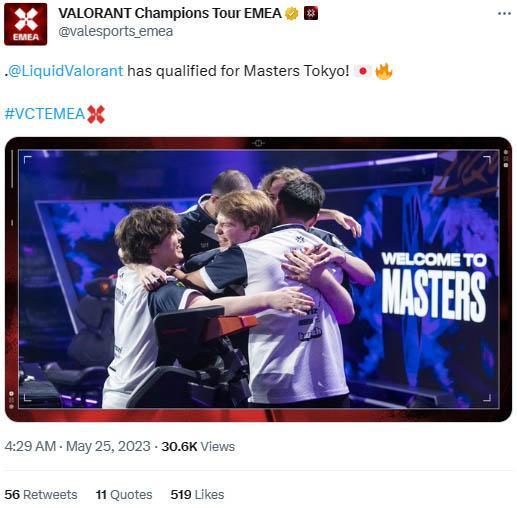Open the 4:29 AM May 25, 2023 timestamp
517x508 pixels.
coord(77,446)
